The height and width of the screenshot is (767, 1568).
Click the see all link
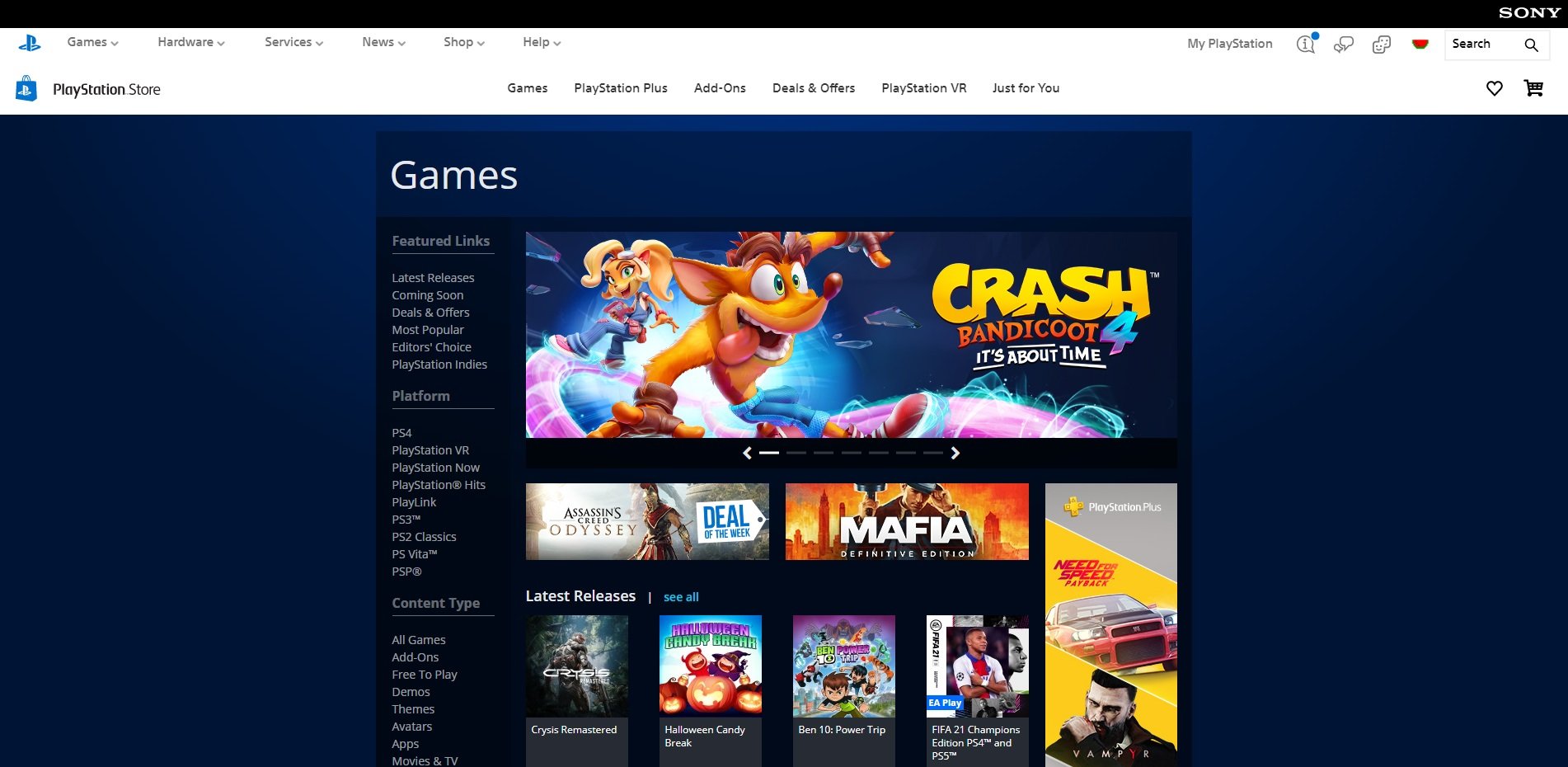coord(681,597)
